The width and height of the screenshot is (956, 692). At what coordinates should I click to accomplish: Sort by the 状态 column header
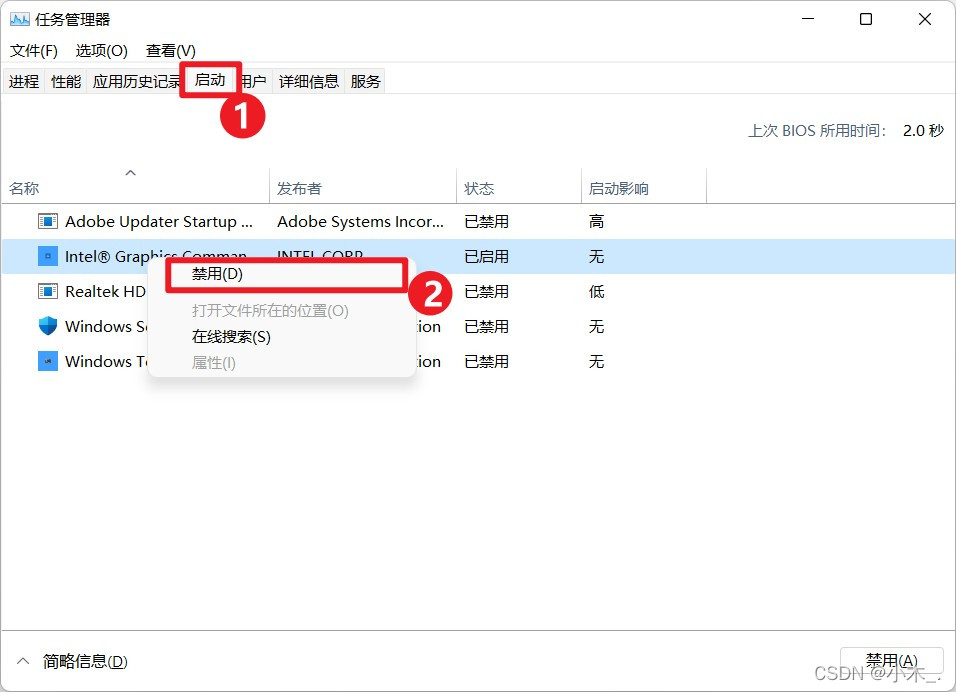[x=519, y=188]
